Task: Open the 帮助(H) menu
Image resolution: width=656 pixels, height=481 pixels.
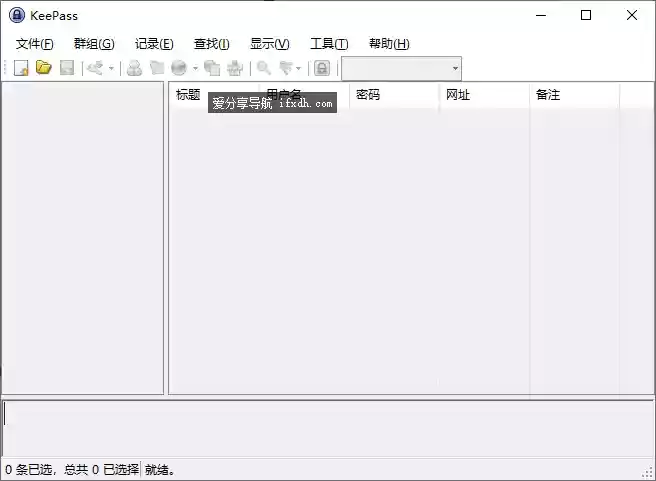Action: [x=389, y=44]
